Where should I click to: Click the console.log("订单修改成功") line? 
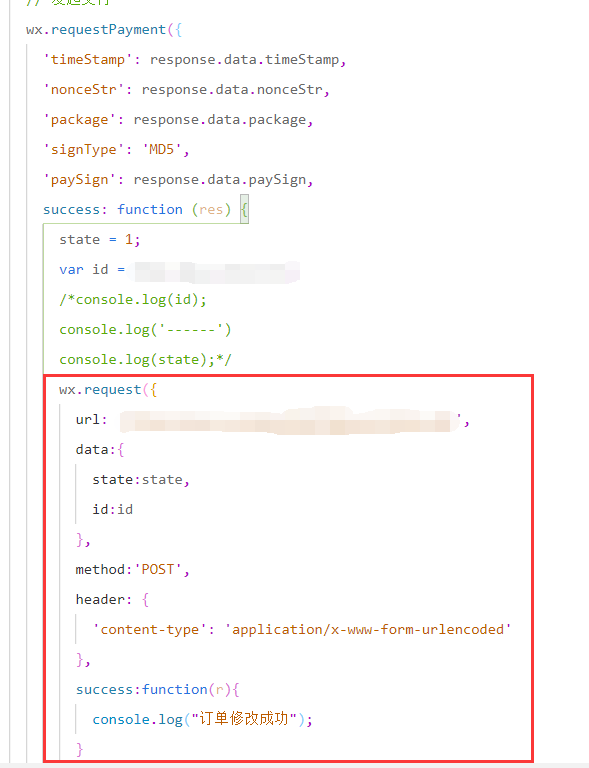(x=202, y=720)
